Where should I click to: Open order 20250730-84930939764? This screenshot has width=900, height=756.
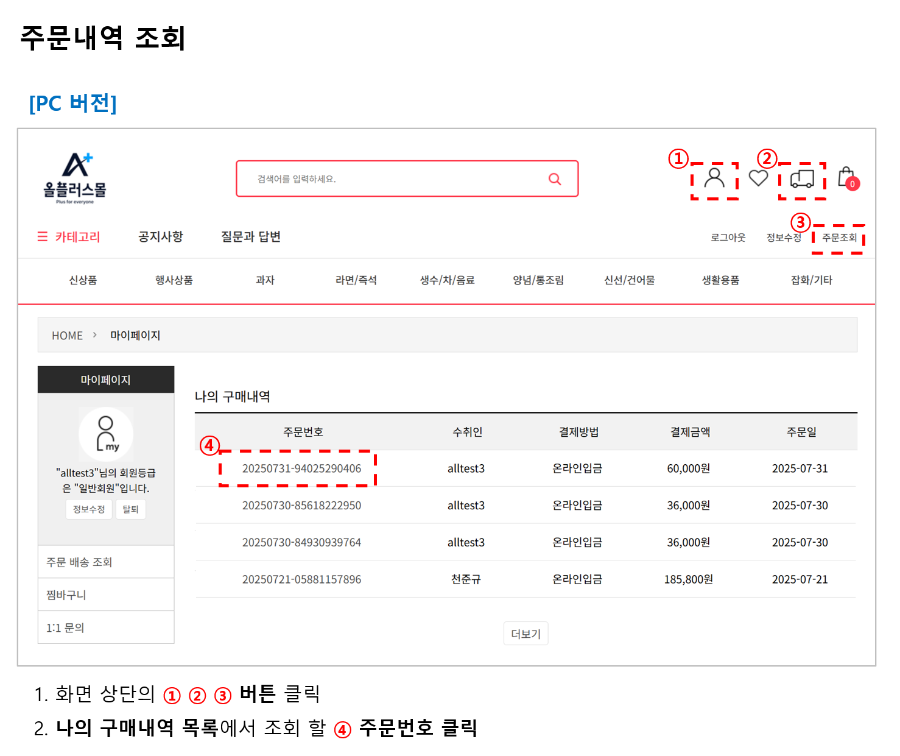coord(301,542)
